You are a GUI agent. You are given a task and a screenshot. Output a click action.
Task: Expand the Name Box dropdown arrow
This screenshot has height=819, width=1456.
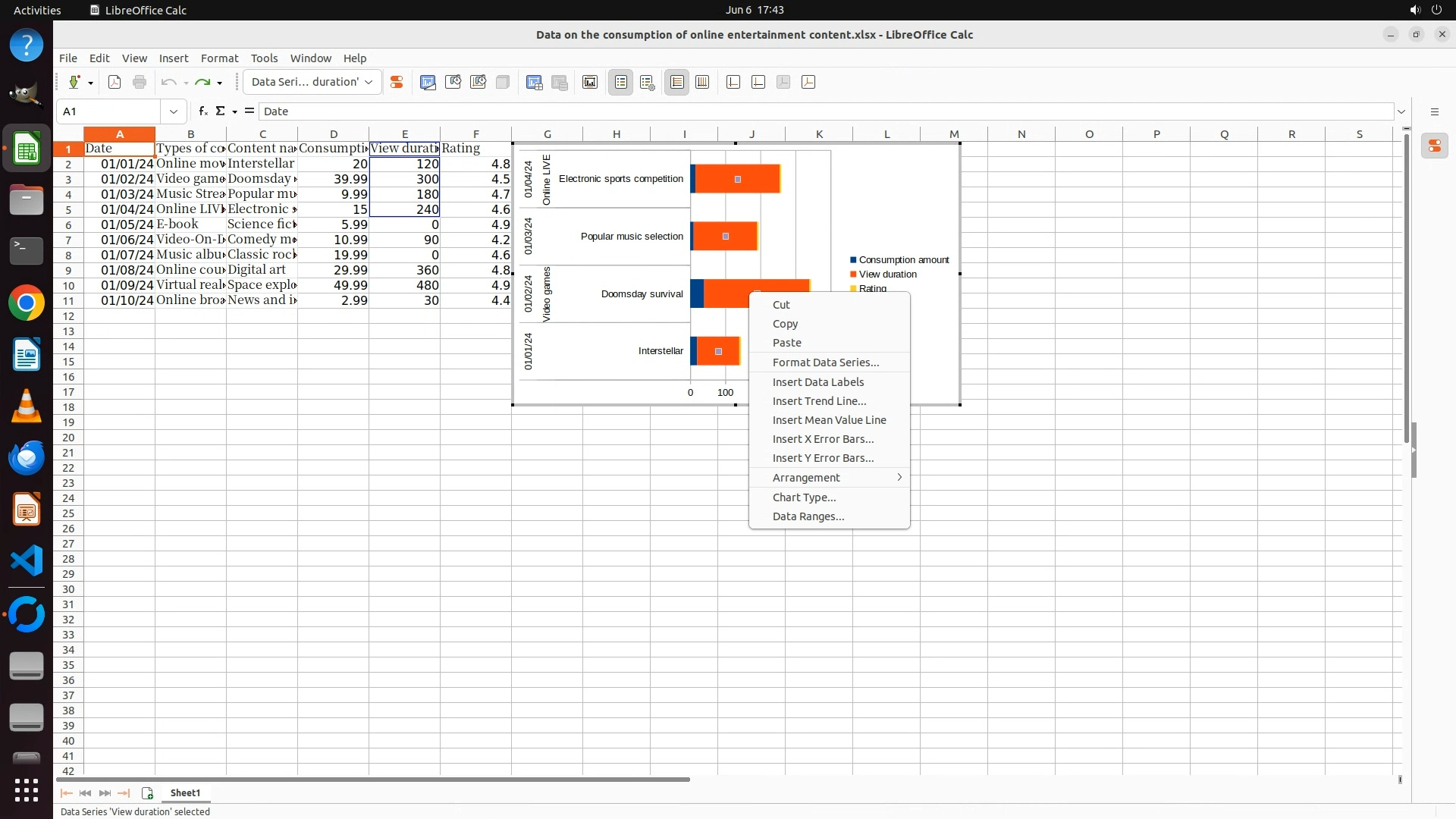pyautogui.click(x=174, y=111)
